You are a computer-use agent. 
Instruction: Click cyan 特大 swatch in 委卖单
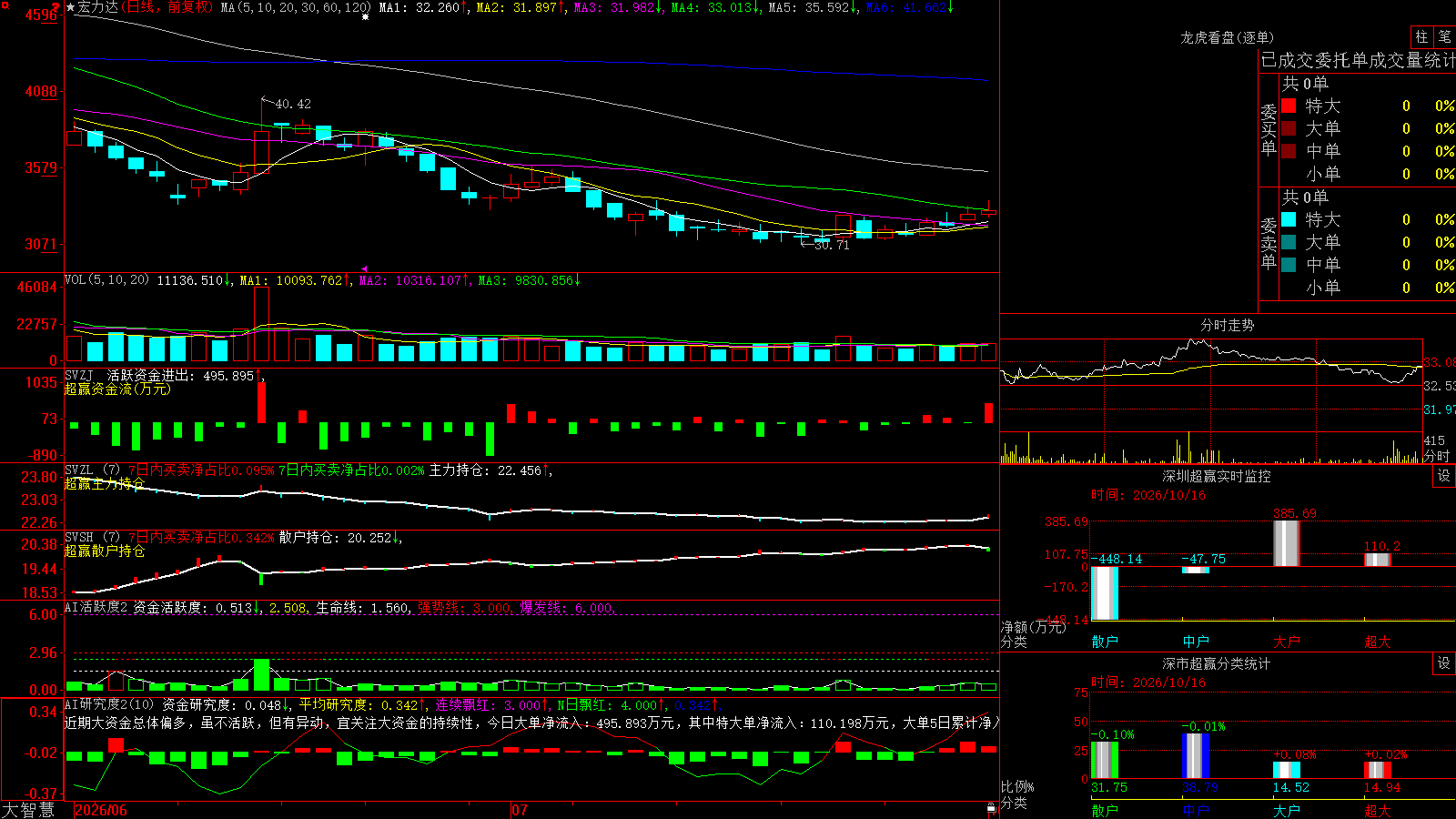pos(1289,219)
